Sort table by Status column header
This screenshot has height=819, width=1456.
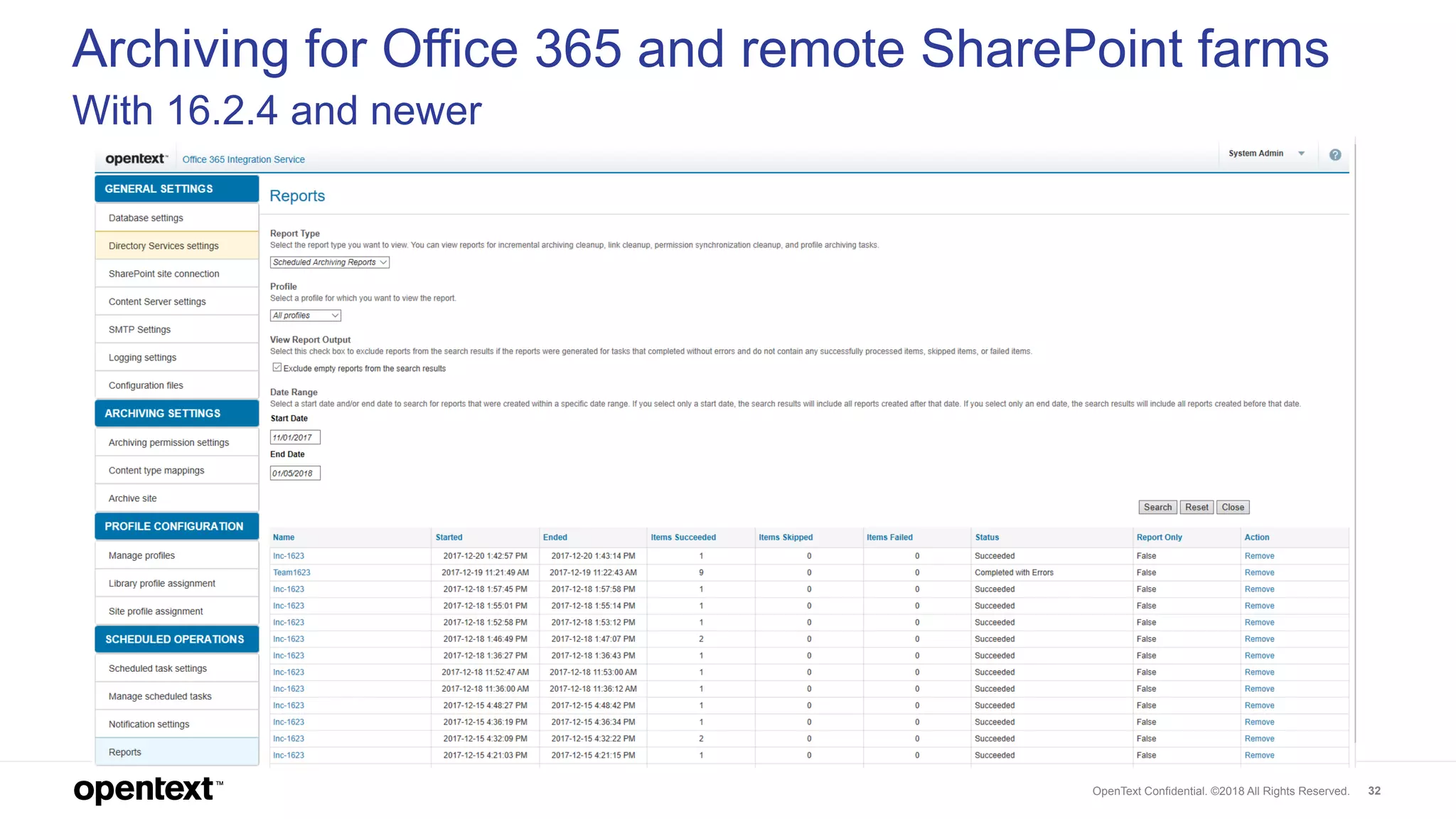click(x=987, y=537)
